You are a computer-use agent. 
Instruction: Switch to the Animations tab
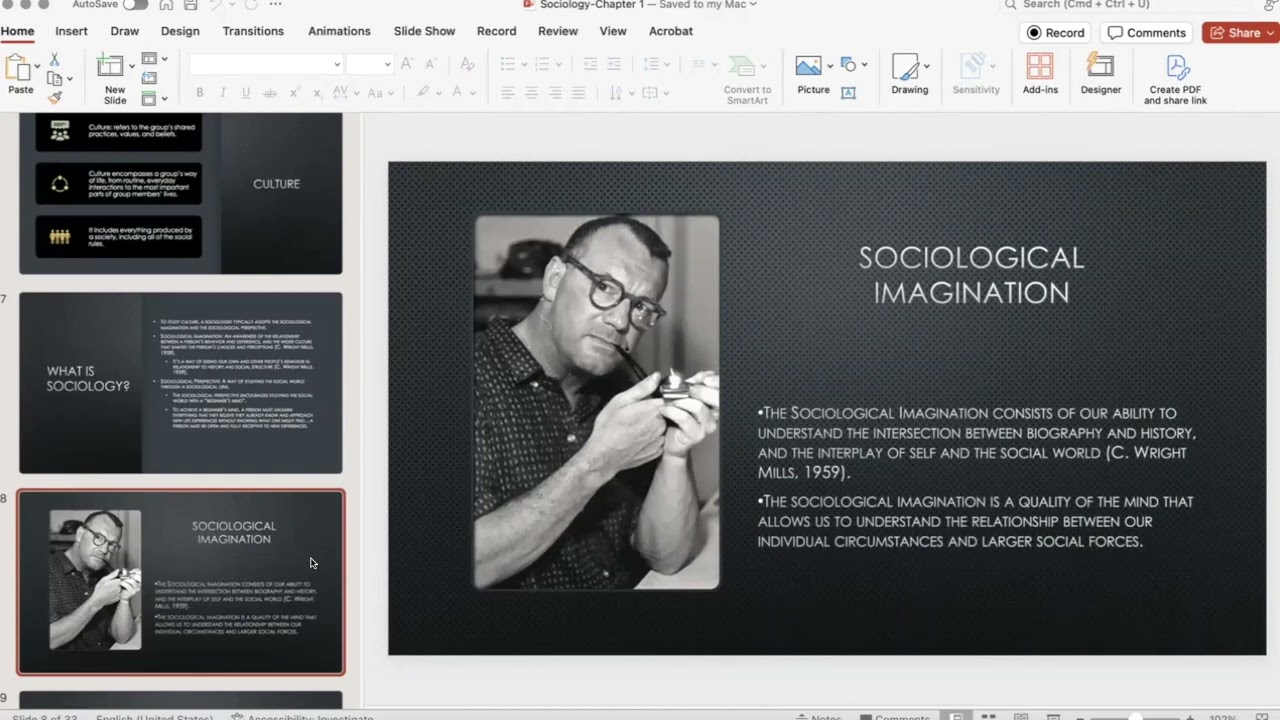click(339, 31)
